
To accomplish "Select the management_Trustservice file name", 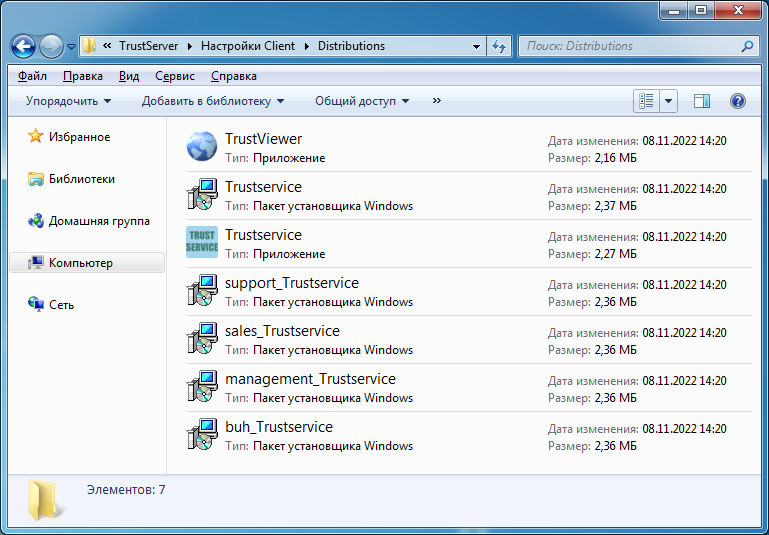I will pyautogui.click(x=310, y=379).
